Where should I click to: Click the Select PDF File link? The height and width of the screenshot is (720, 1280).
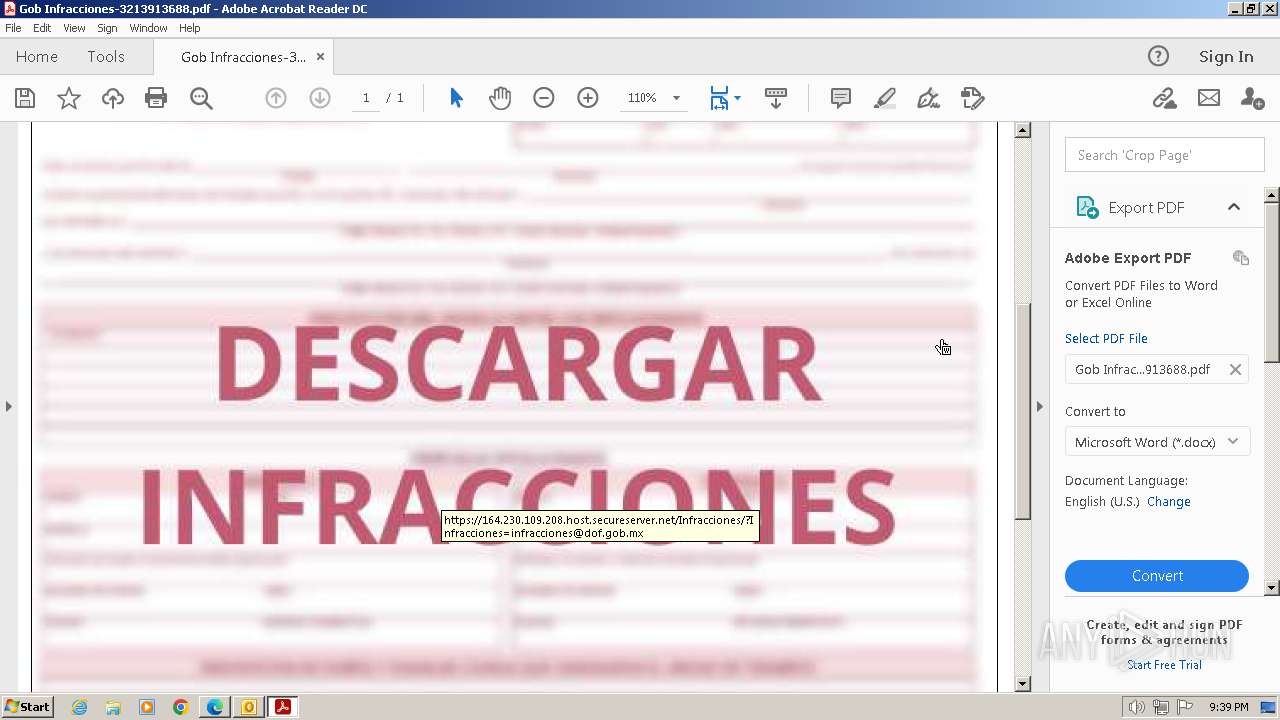tap(1106, 339)
